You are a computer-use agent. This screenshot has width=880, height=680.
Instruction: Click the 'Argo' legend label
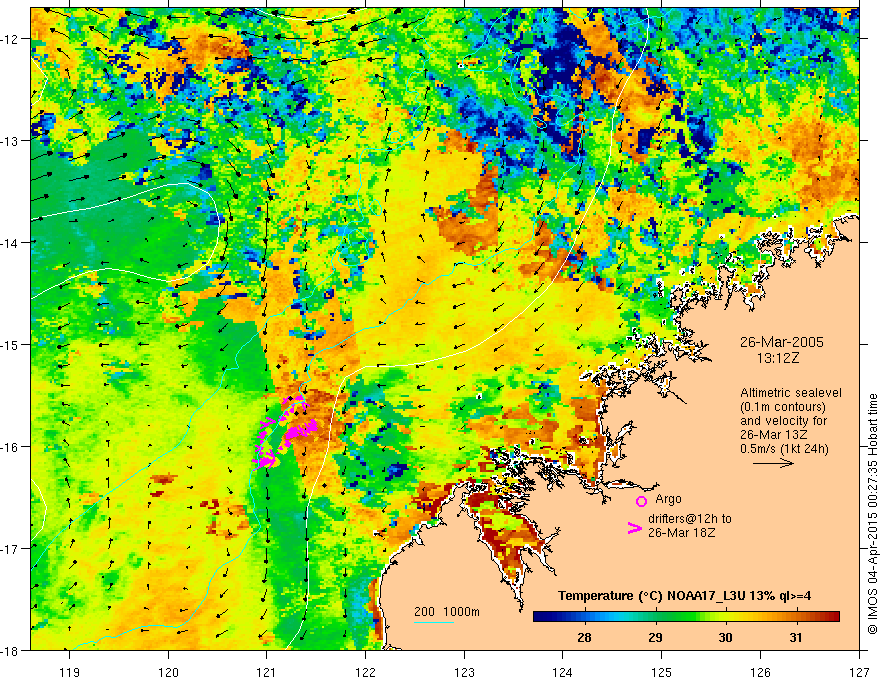[x=668, y=499]
